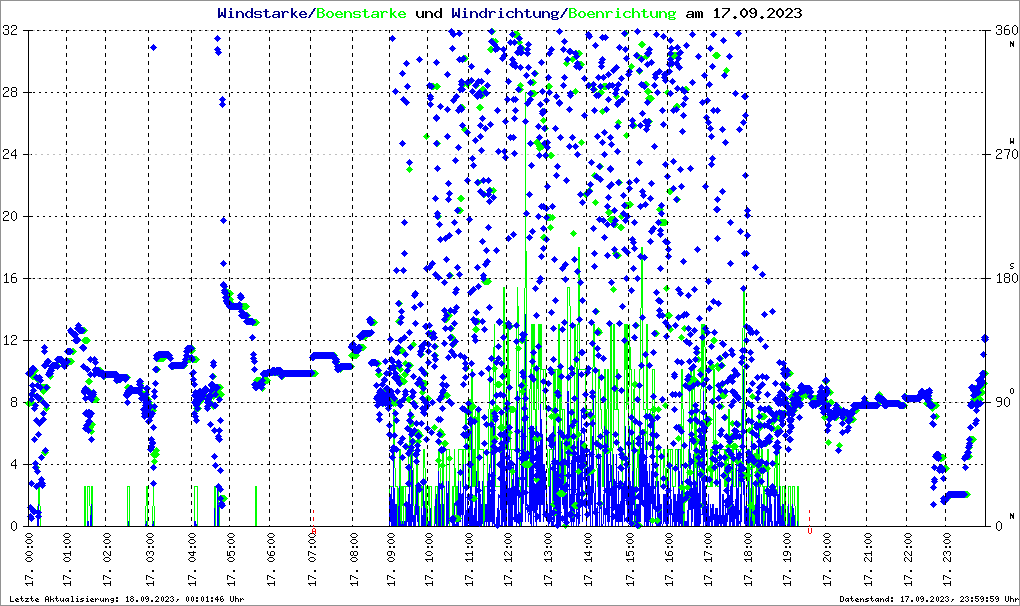Viewport: 1020px width, 606px height.
Task: Click the "360" direction axis label
Action: (x=1006, y=31)
